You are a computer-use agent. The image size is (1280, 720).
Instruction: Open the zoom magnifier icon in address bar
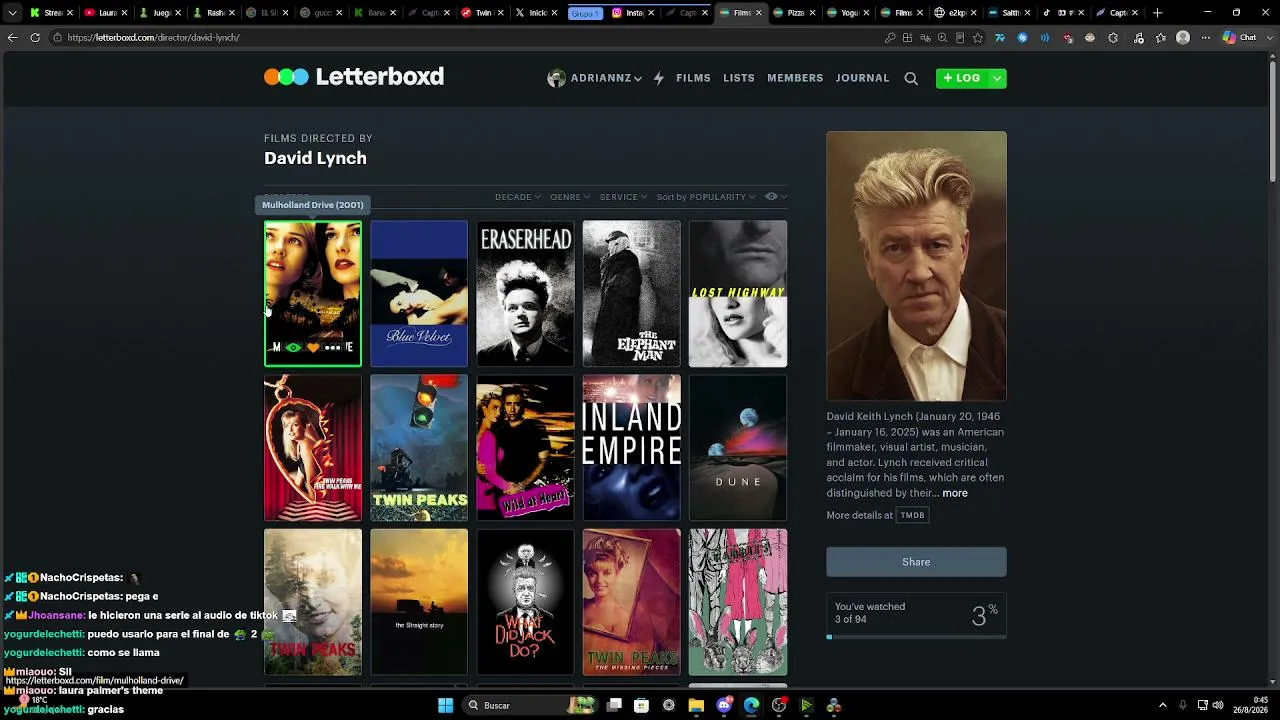(942, 38)
